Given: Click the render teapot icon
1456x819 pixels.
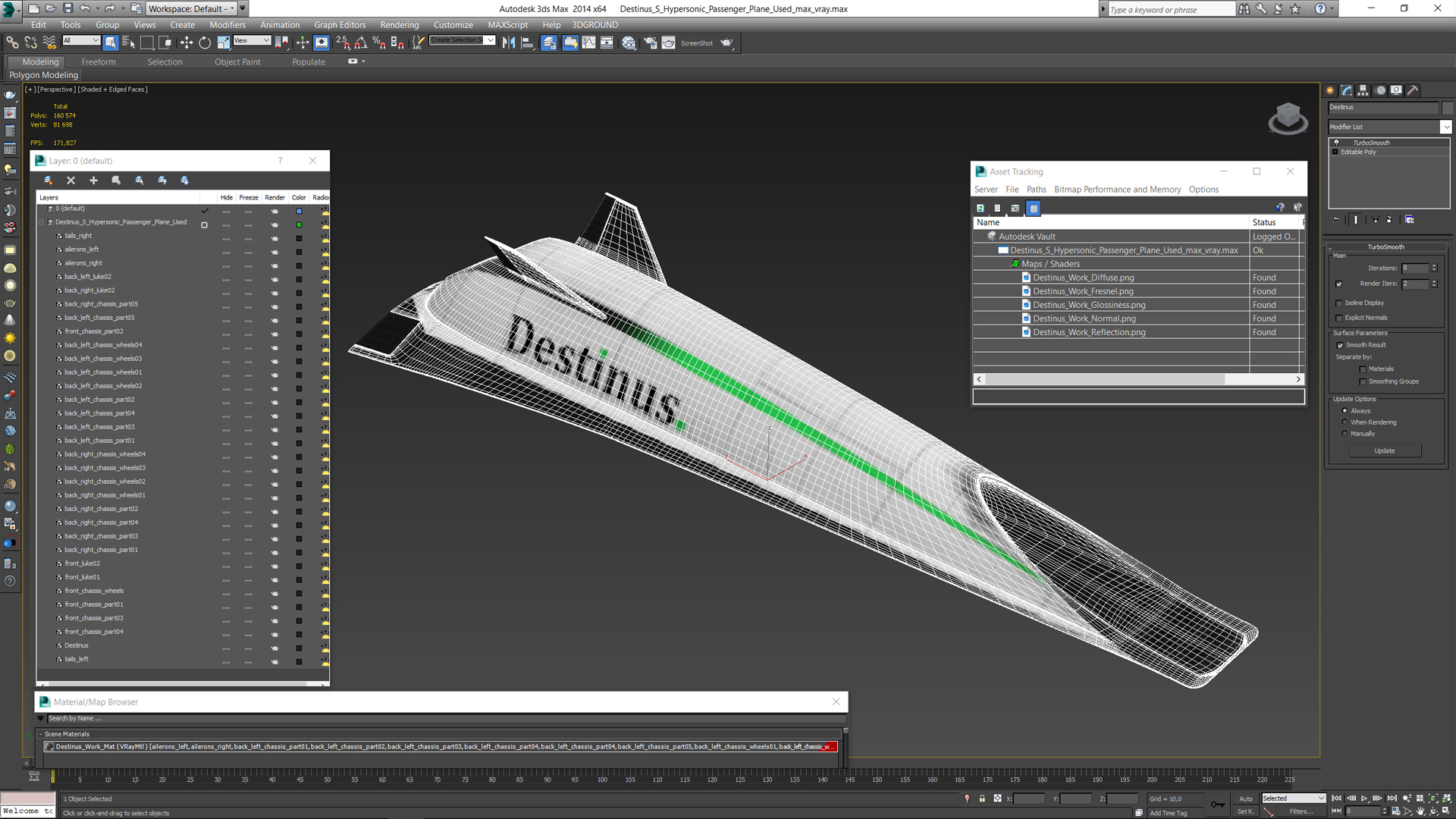Looking at the screenshot, I should coord(726,42).
